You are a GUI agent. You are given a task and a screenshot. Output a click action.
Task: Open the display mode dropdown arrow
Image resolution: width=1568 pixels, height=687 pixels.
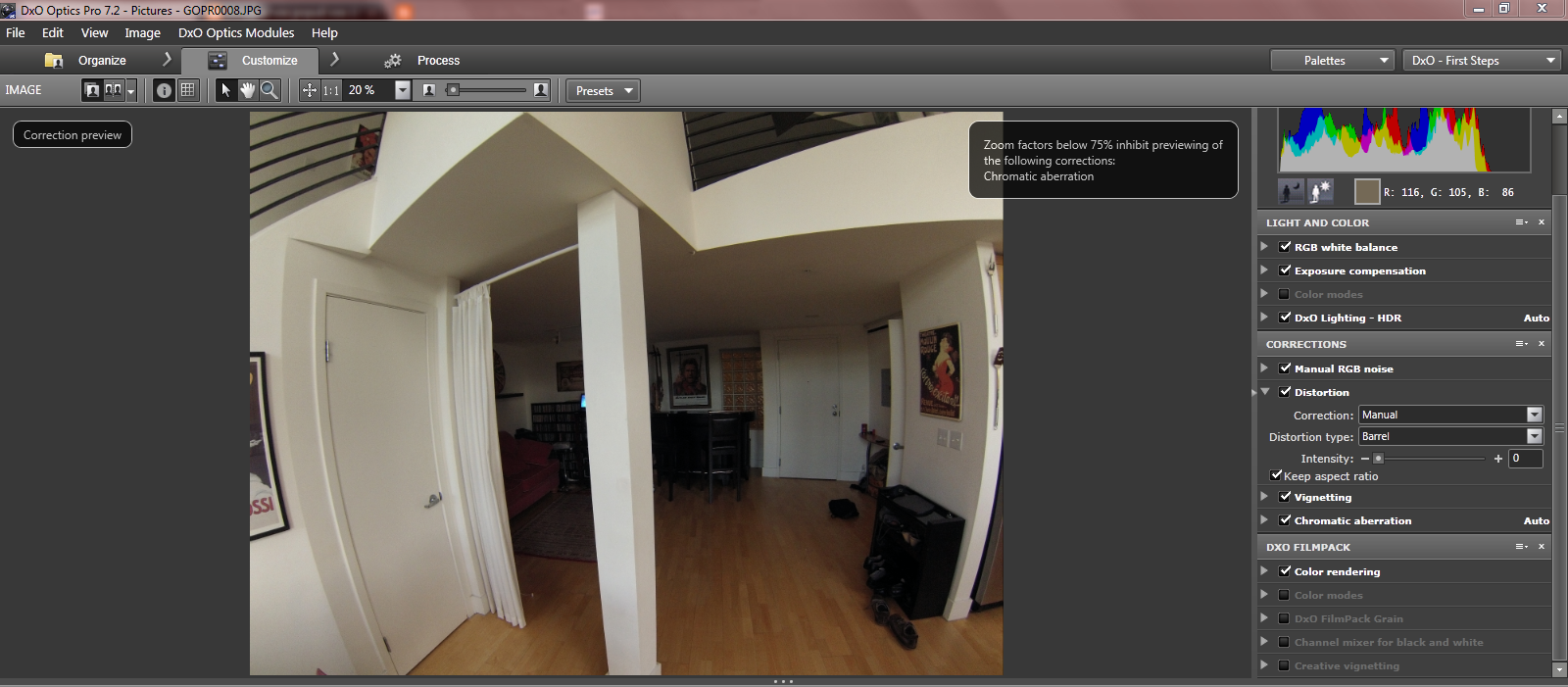point(130,91)
